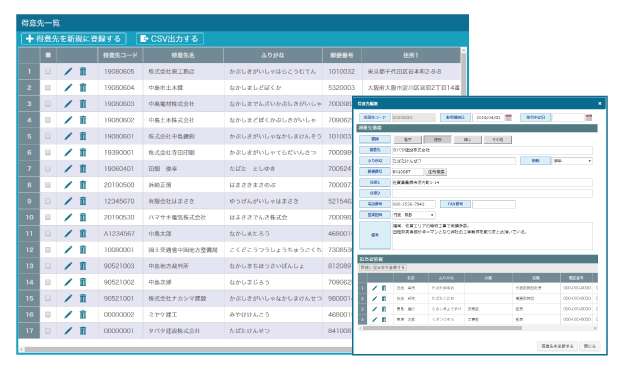Screen dimensions: 625x372
Task: Click 中島市土木課 customer name cell
Action: point(183,88)
